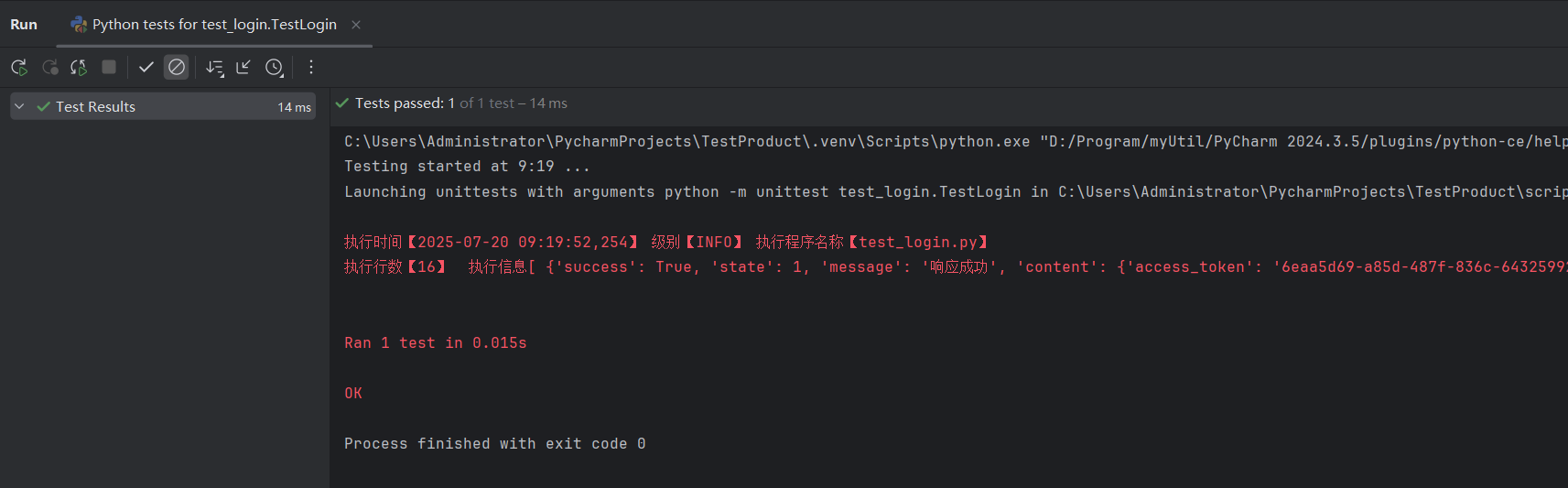Screen dimensions: 1568x488
Task: Click the '14 ms' duration in tree
Action: tap(295, 107)
